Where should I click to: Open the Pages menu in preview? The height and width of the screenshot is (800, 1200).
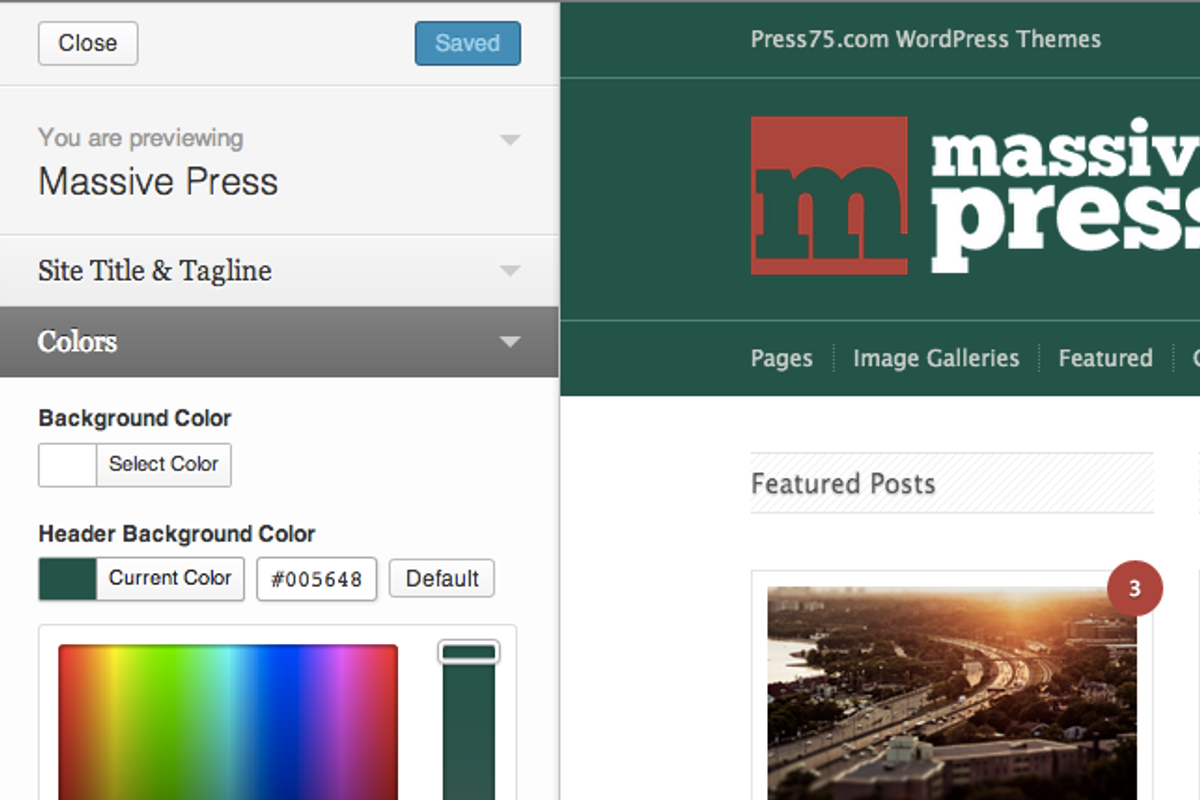pyautogui.click(x=782, y=358)
